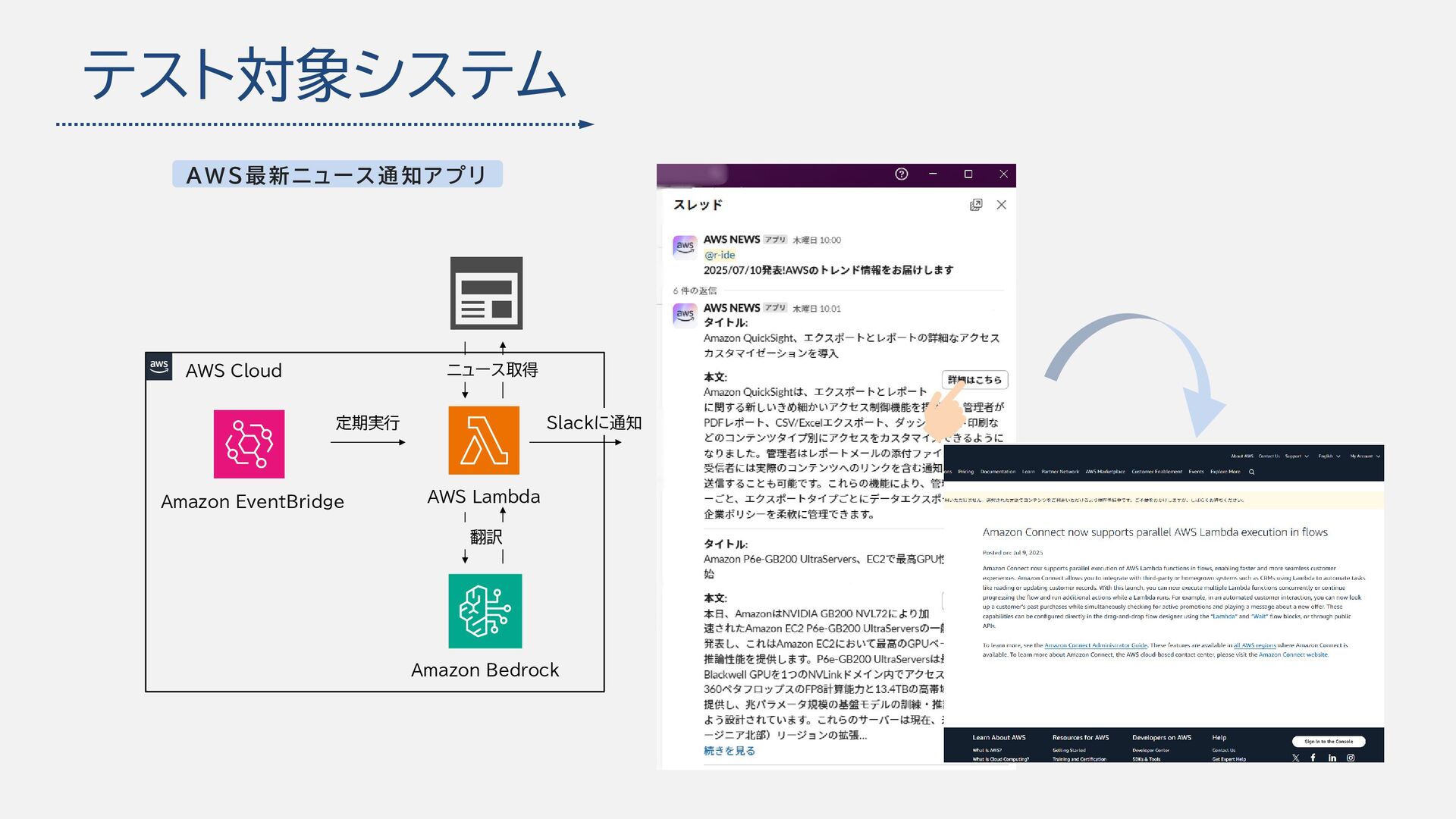This screenshot has height=819, width=1456.
Task: Click the AWS NEWS avatar on the 10:00 message
Action: tap(685, 247)
